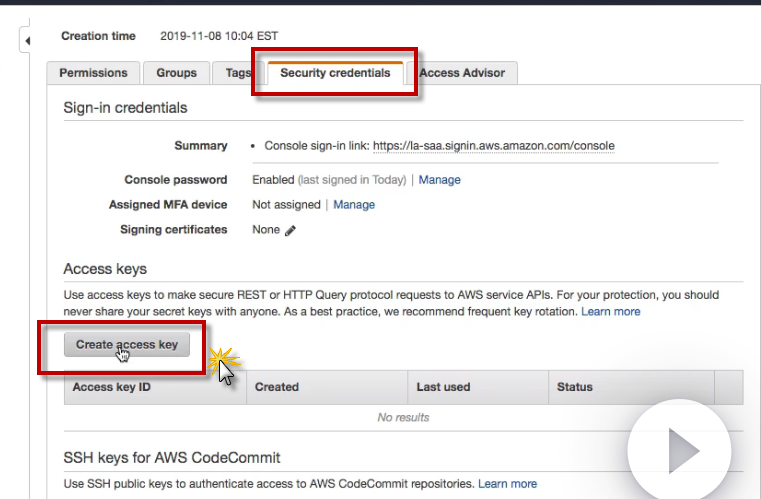
Task: Edit signing certificates with the pencil icon
Action: click(291, 230)
